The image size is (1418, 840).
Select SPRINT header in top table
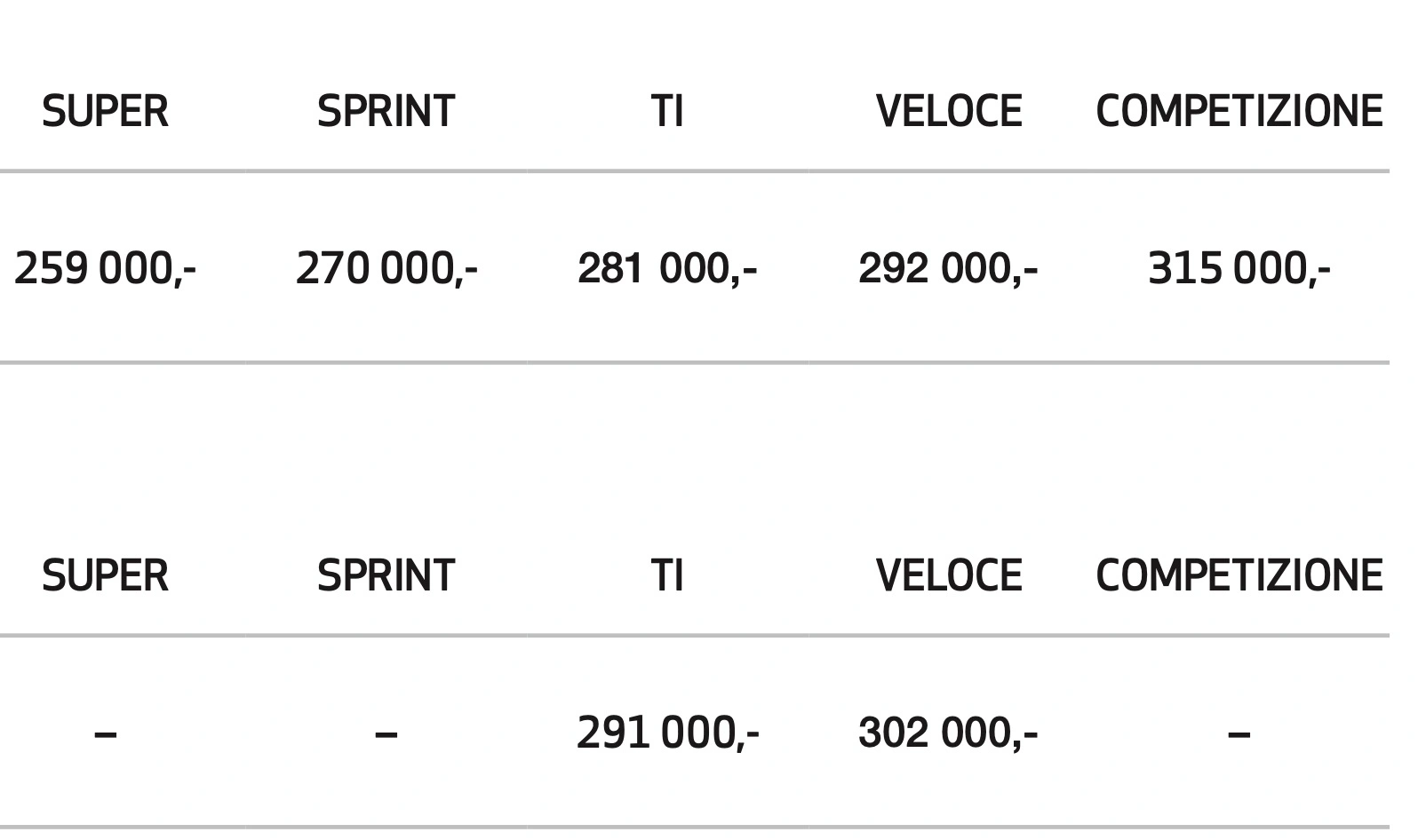(386, 112)
